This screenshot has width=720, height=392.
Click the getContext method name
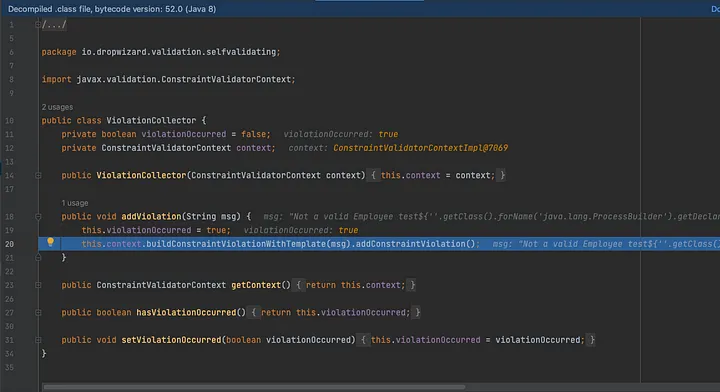pos(256,285)
